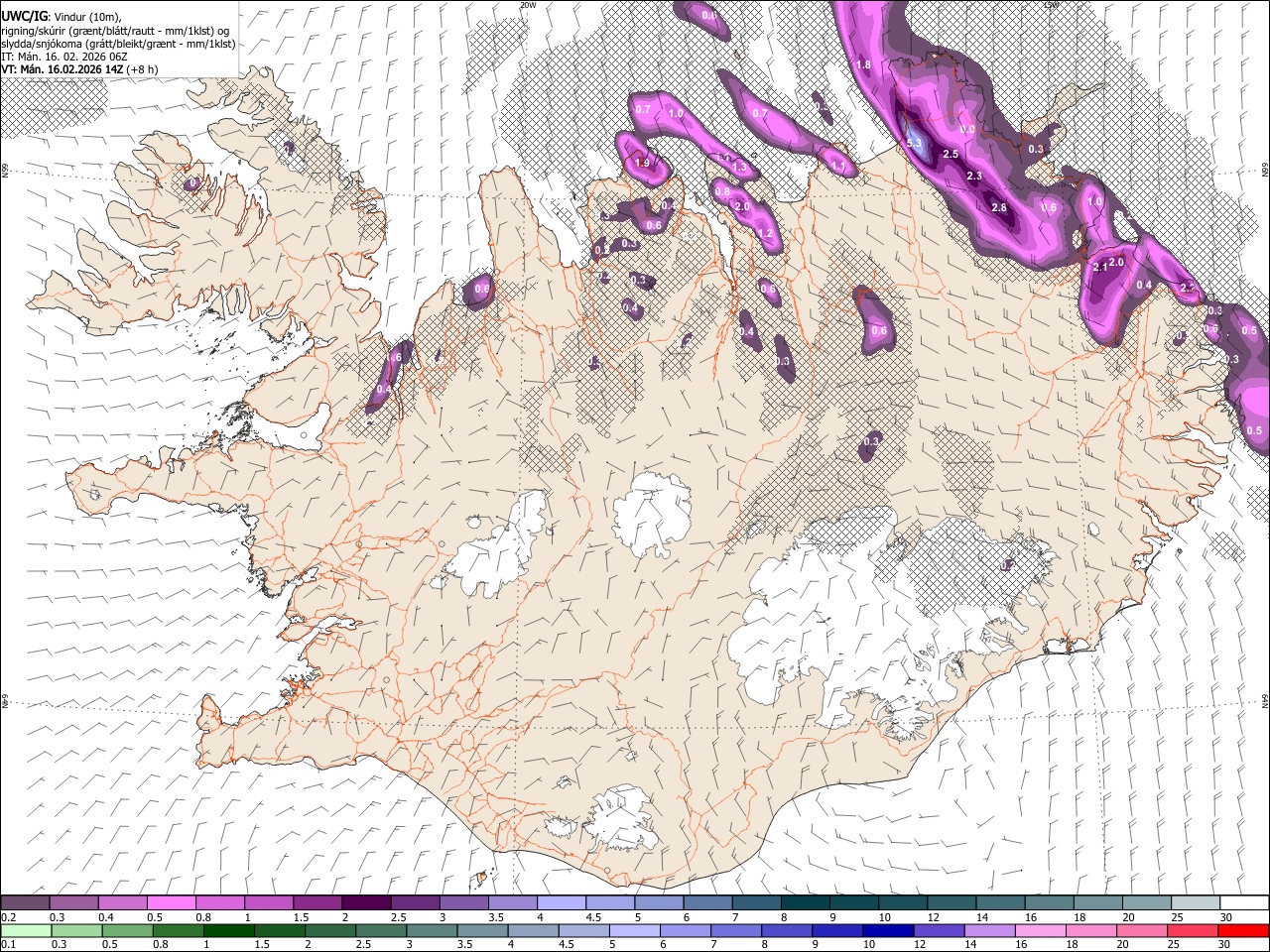Select upper legend dark purple swatch 2–2.5
The image size is (1270, 952).
(x=366, y=902)
